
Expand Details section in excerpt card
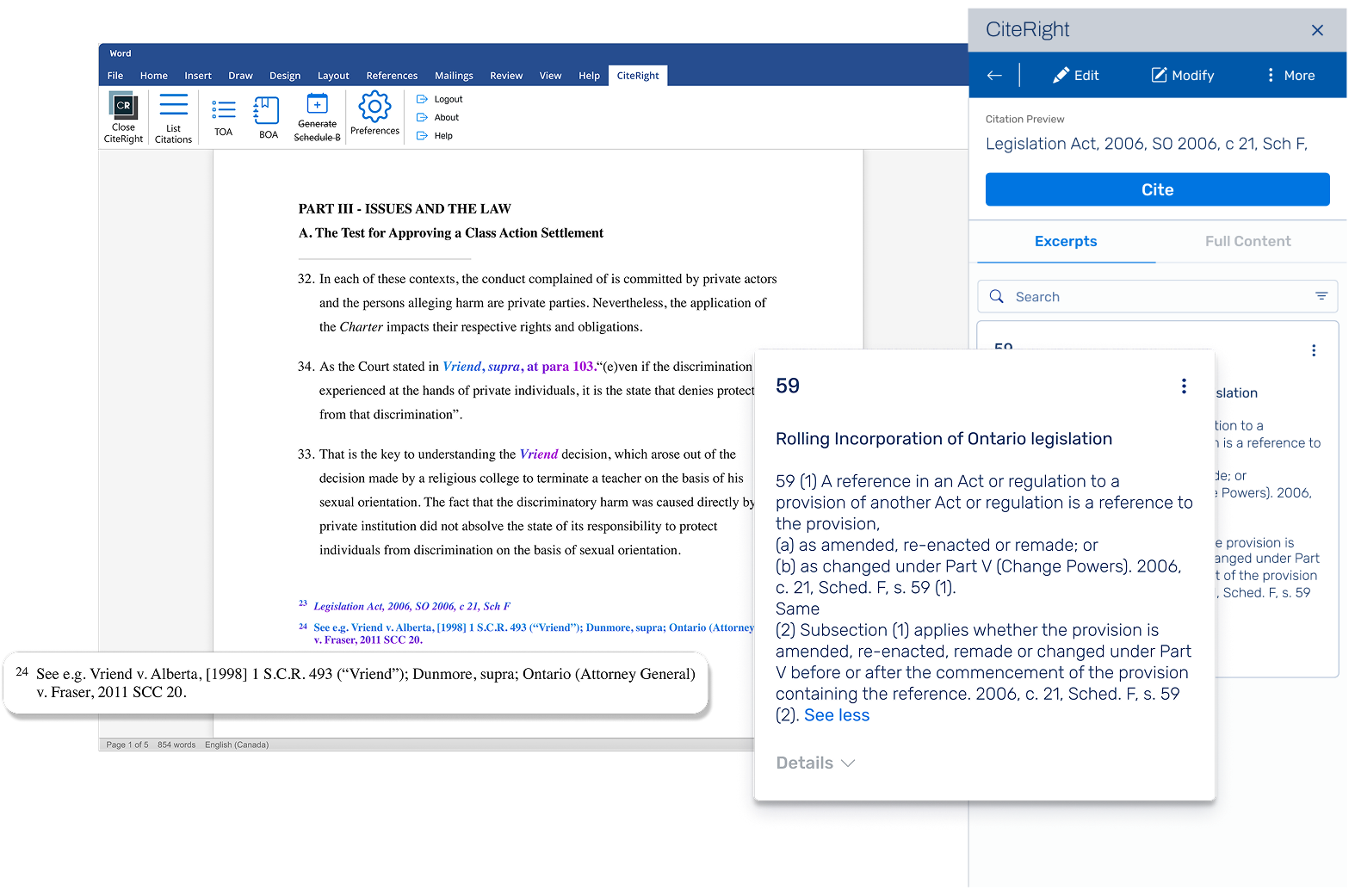(x=815, y=763)
